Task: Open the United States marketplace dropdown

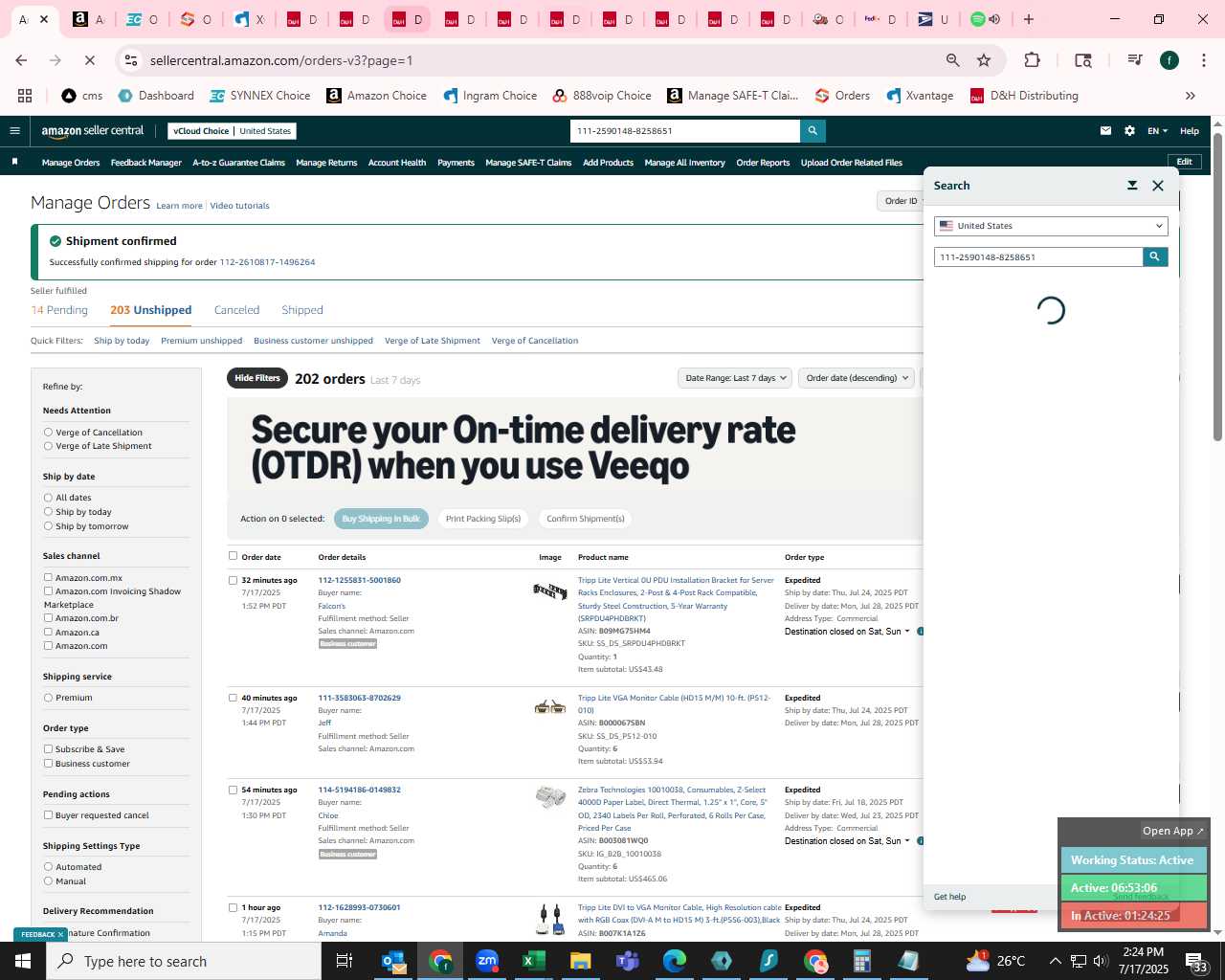Action: click(1051, 226)
